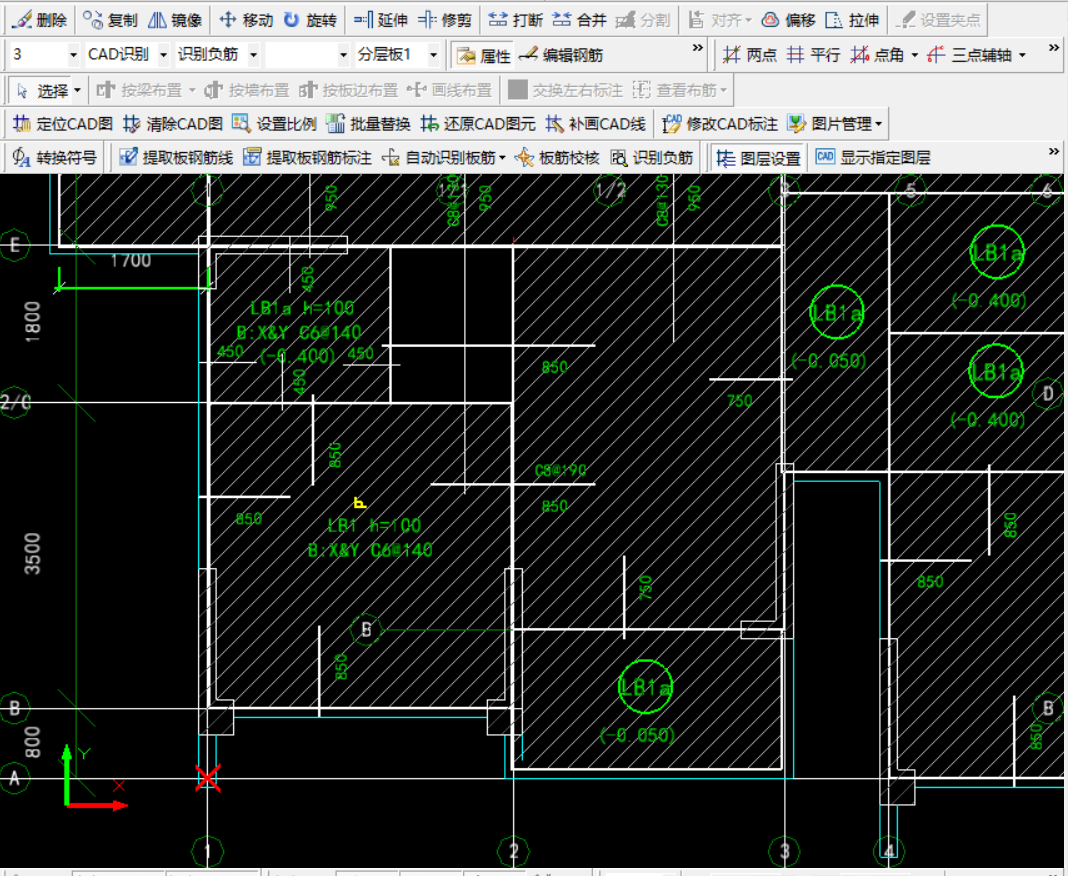Click the 合并 (merge) tool
The image size is (1068, 876).
click(x=580, y=20)
